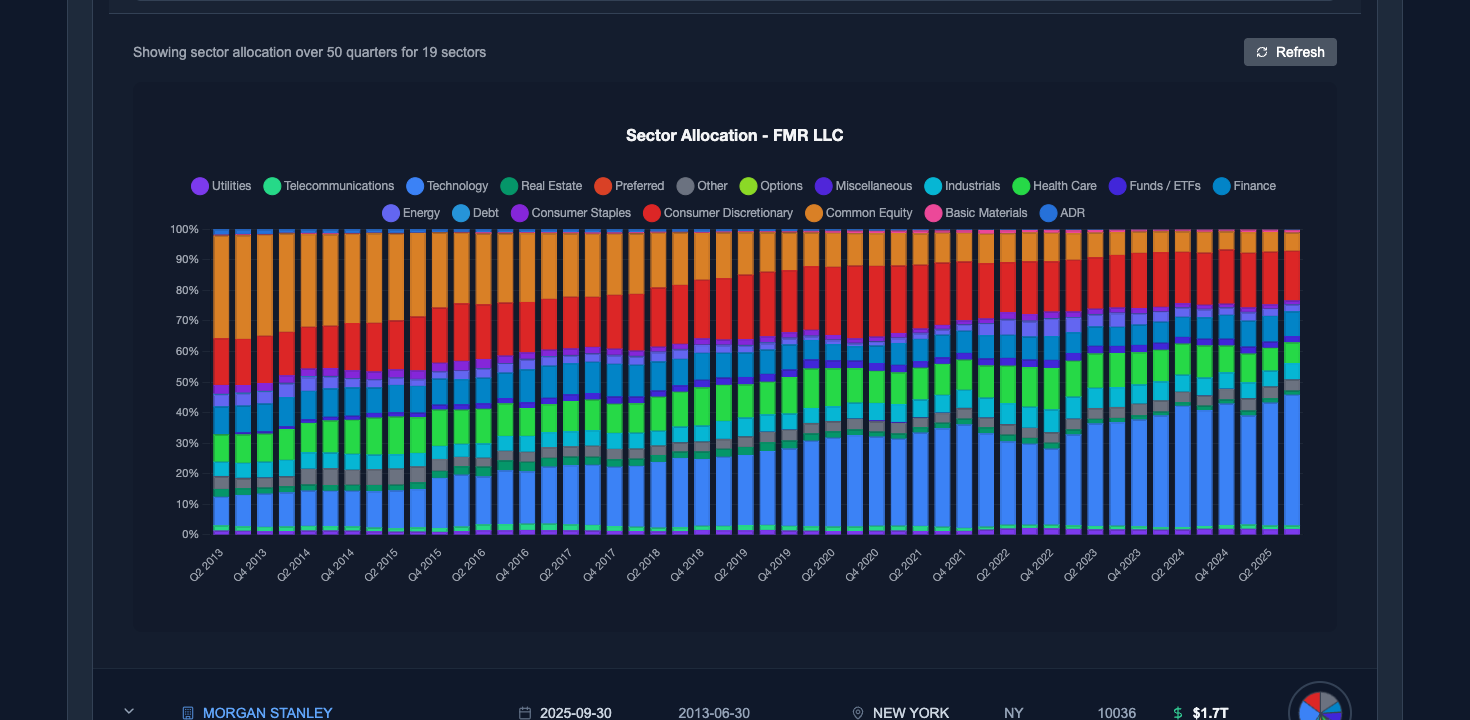Click the dollar sign icon before $1.7T
This screenshot has width=1470, height=720.
(x=1178, y=712)
